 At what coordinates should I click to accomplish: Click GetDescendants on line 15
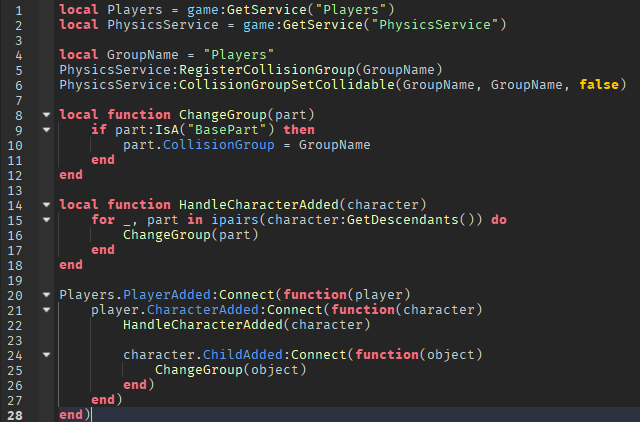tap(403, 220)
